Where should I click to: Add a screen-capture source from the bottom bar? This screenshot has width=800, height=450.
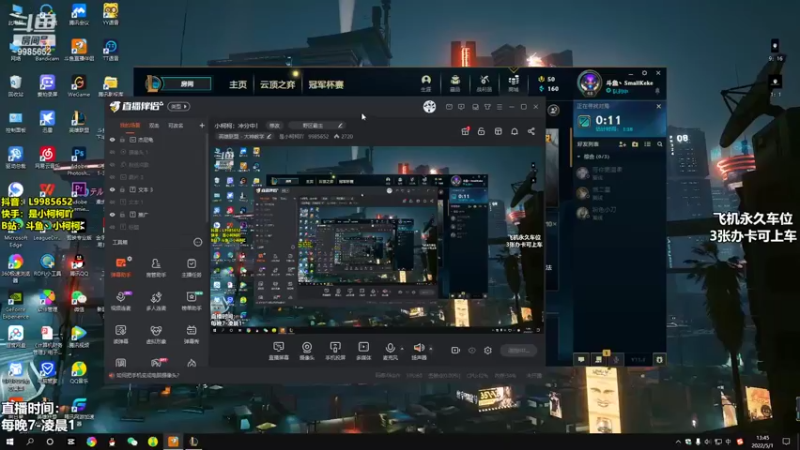coord(279,351)
